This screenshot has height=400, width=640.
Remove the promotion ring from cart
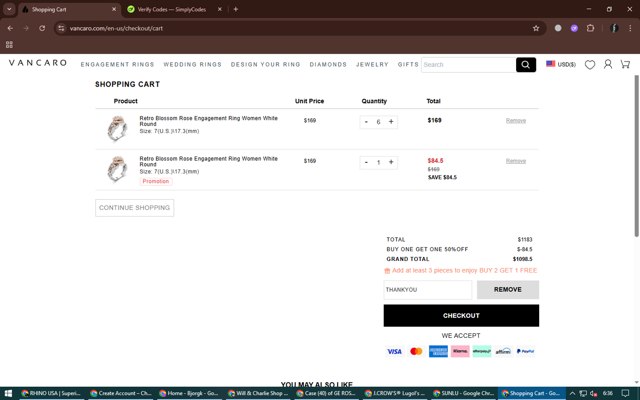click(516, 161)
